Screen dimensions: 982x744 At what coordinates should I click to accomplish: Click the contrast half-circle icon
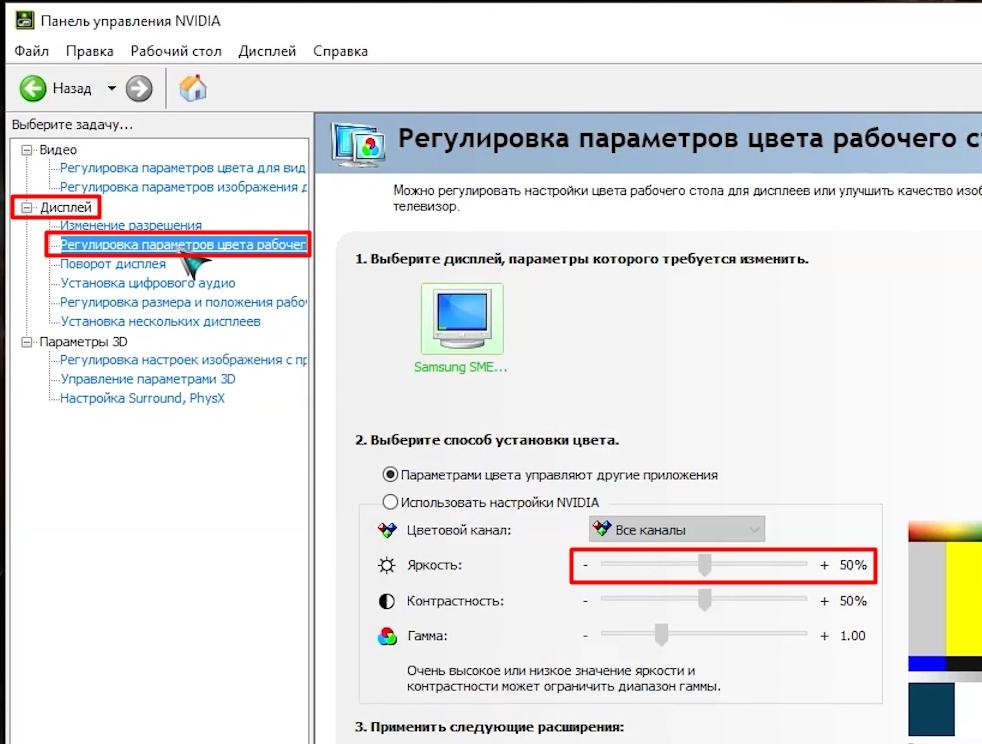pos(387,601)
